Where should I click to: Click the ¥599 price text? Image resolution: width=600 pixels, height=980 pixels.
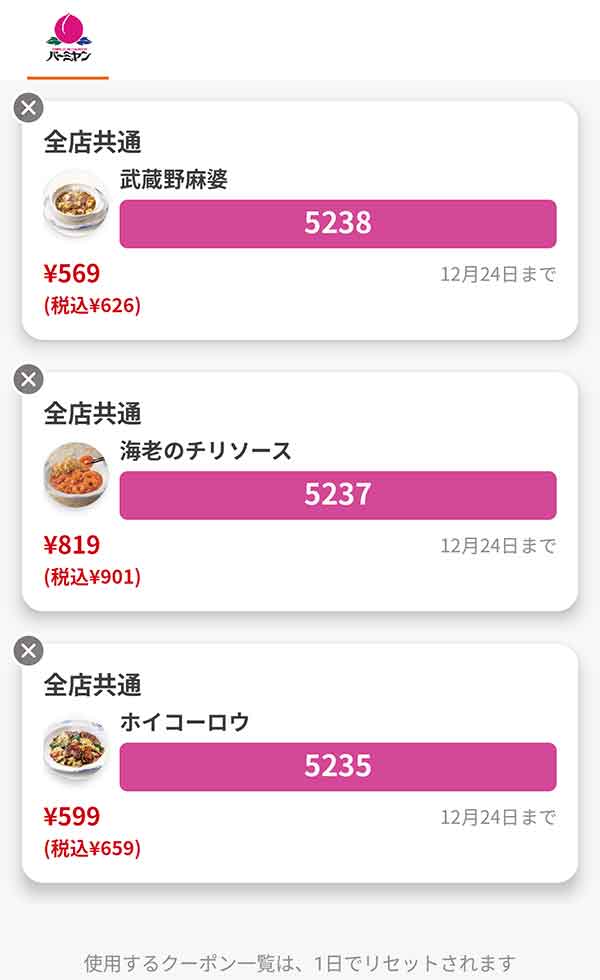pos(72,817)
